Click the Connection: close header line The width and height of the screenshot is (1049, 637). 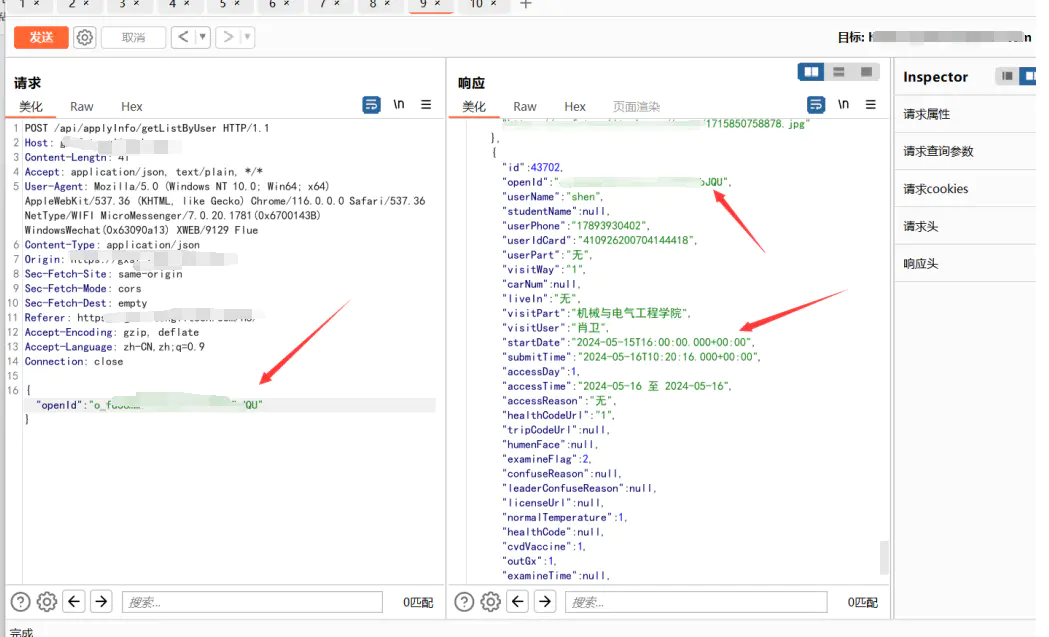pos(74,361)
